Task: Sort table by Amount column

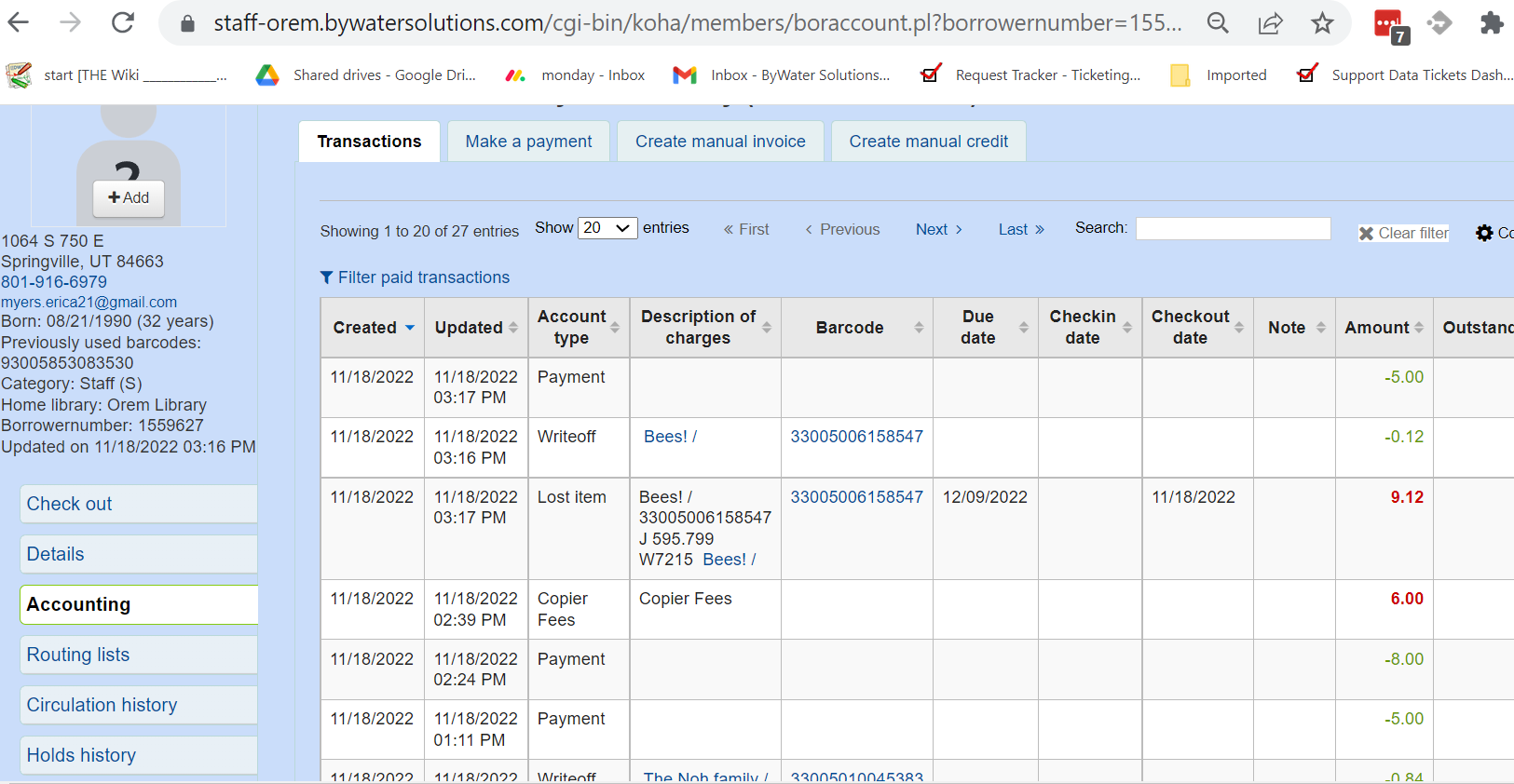Action: [1383, 328]
